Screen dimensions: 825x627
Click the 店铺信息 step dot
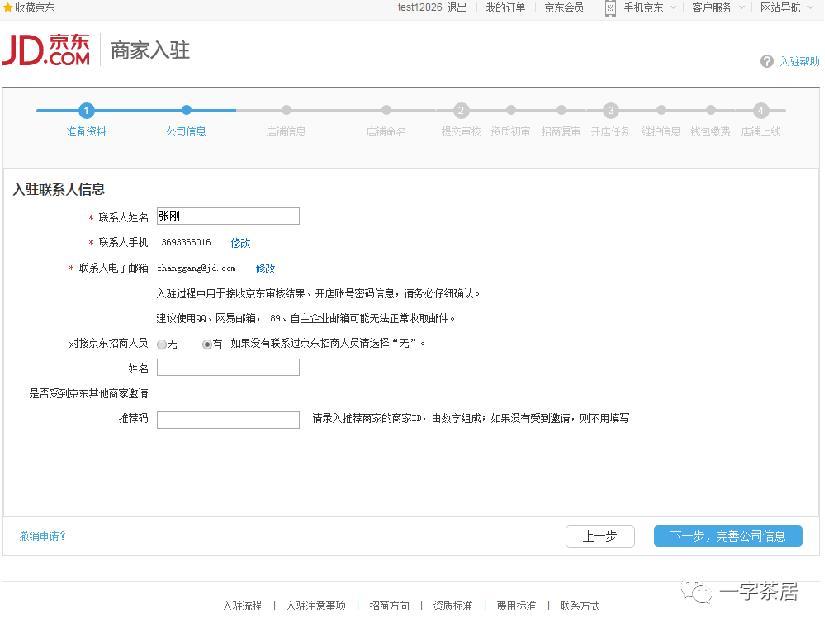pyautogui.click(x=286, y=110)
